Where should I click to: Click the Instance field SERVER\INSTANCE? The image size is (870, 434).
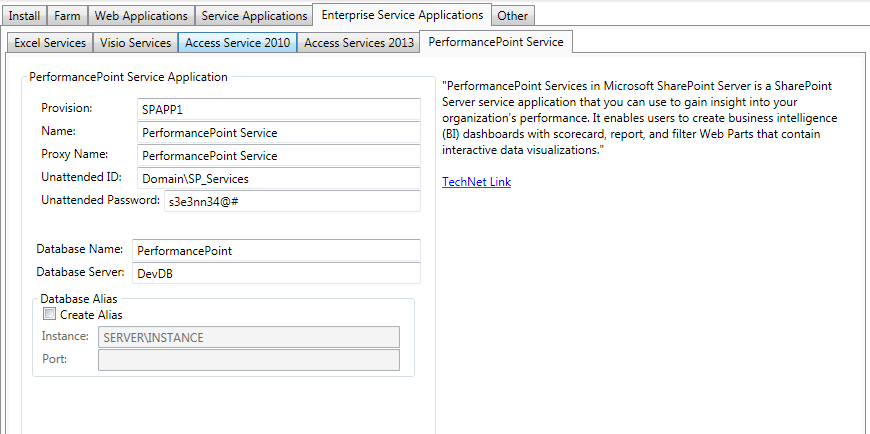click(x=249, y=337)
